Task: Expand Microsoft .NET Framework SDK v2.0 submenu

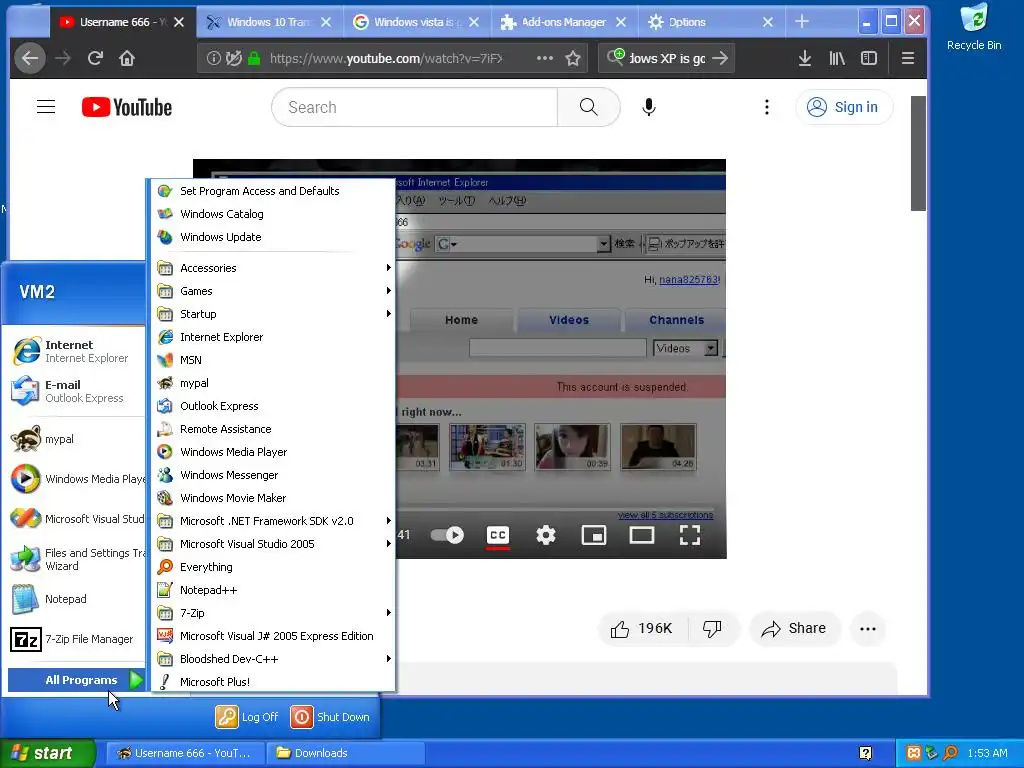Action: (274, 520)
